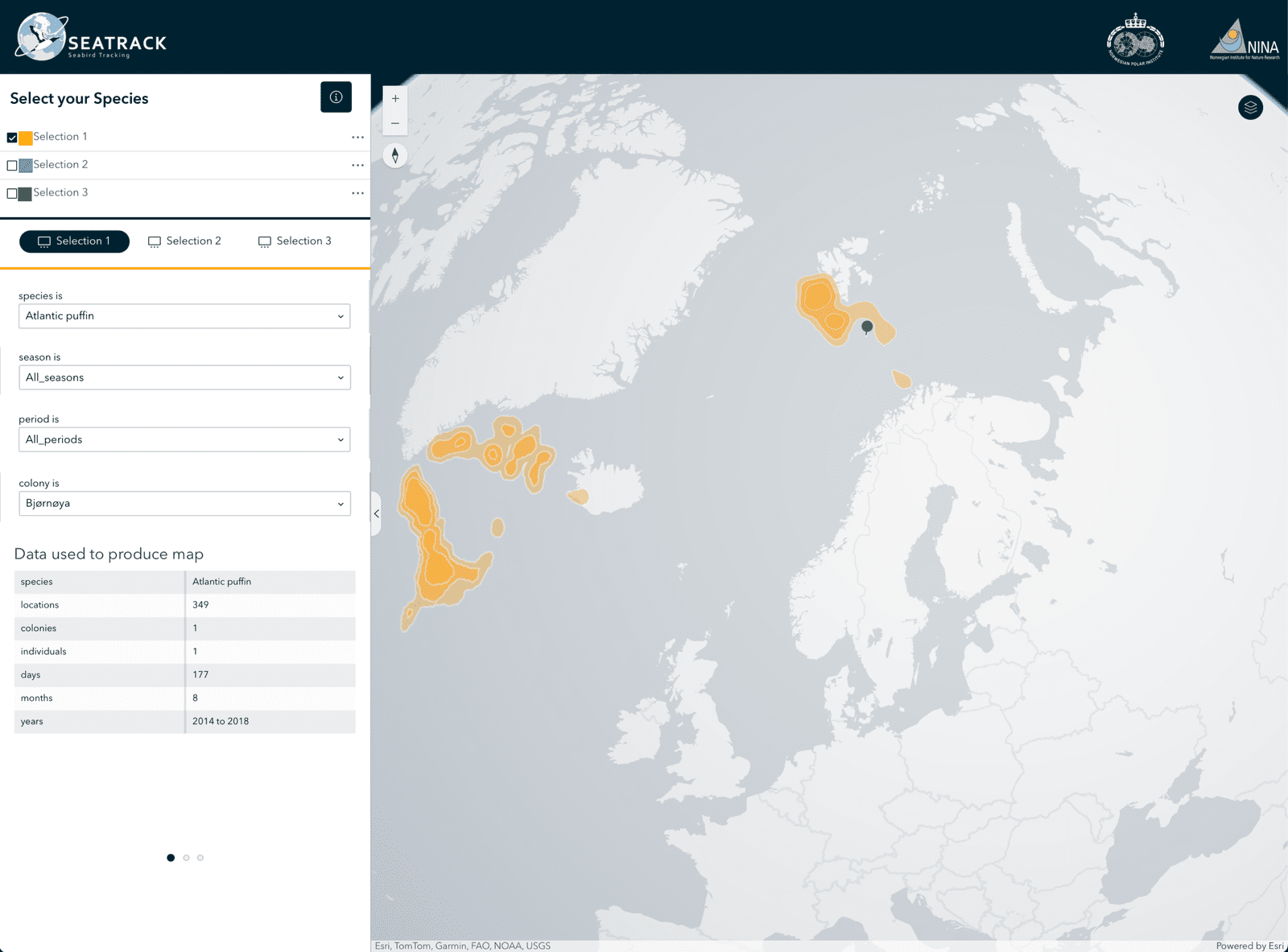
Task: Click the SEATRACK logo
Action: (91, 38)
